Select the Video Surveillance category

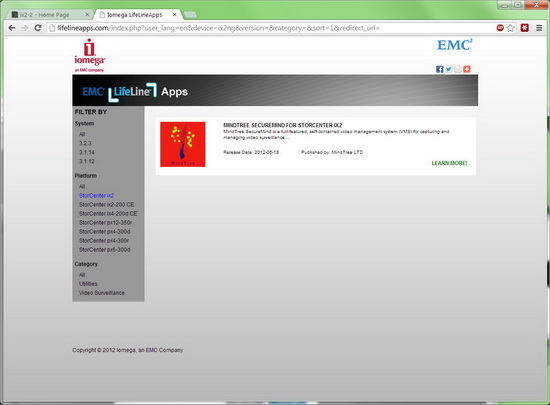[x=101, y=293]
